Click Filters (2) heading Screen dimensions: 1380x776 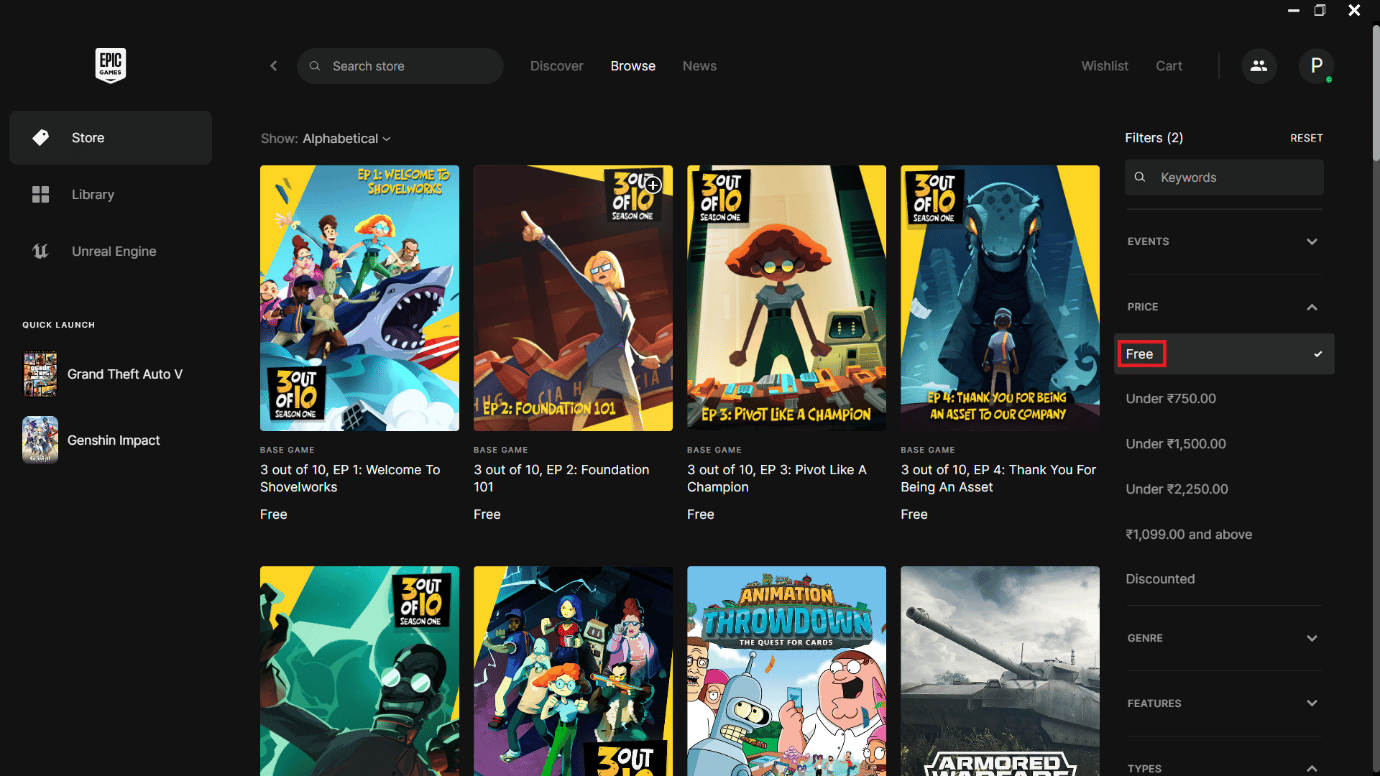(x=1154, y=138)
